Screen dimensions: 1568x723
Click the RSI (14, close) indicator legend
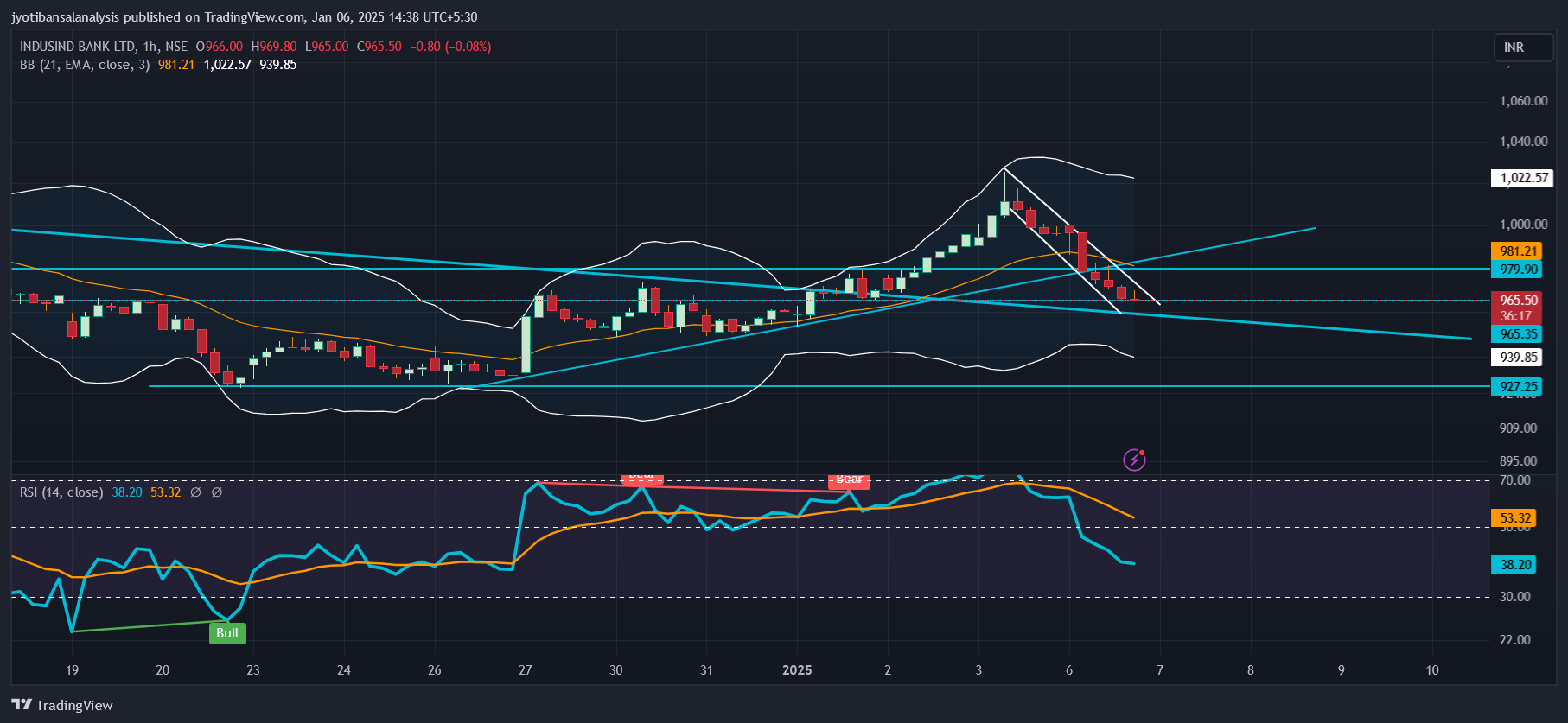pos(61,492)
